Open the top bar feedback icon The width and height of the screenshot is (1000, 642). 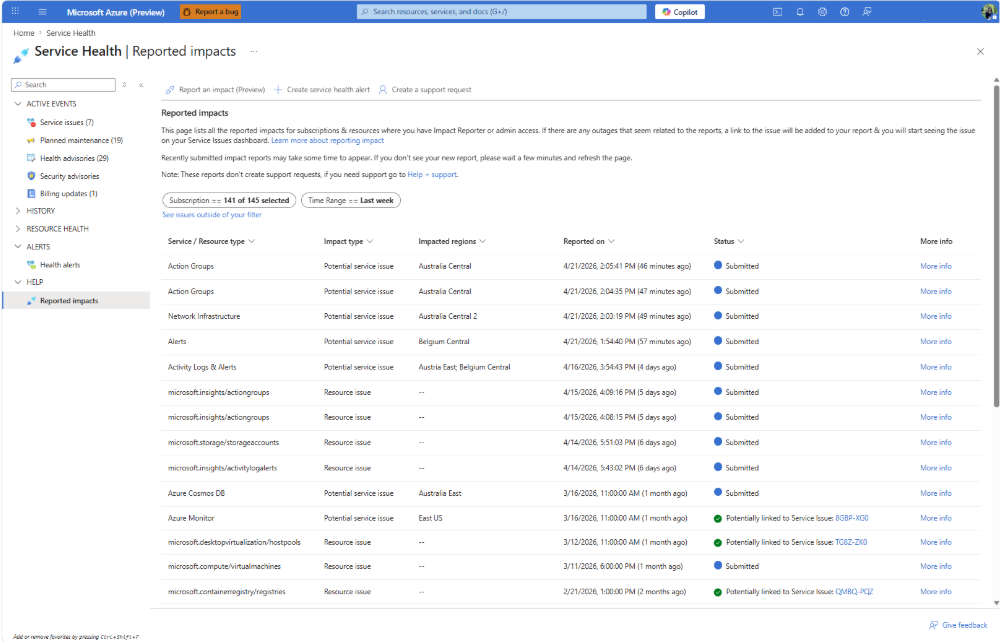coord(867,11)
